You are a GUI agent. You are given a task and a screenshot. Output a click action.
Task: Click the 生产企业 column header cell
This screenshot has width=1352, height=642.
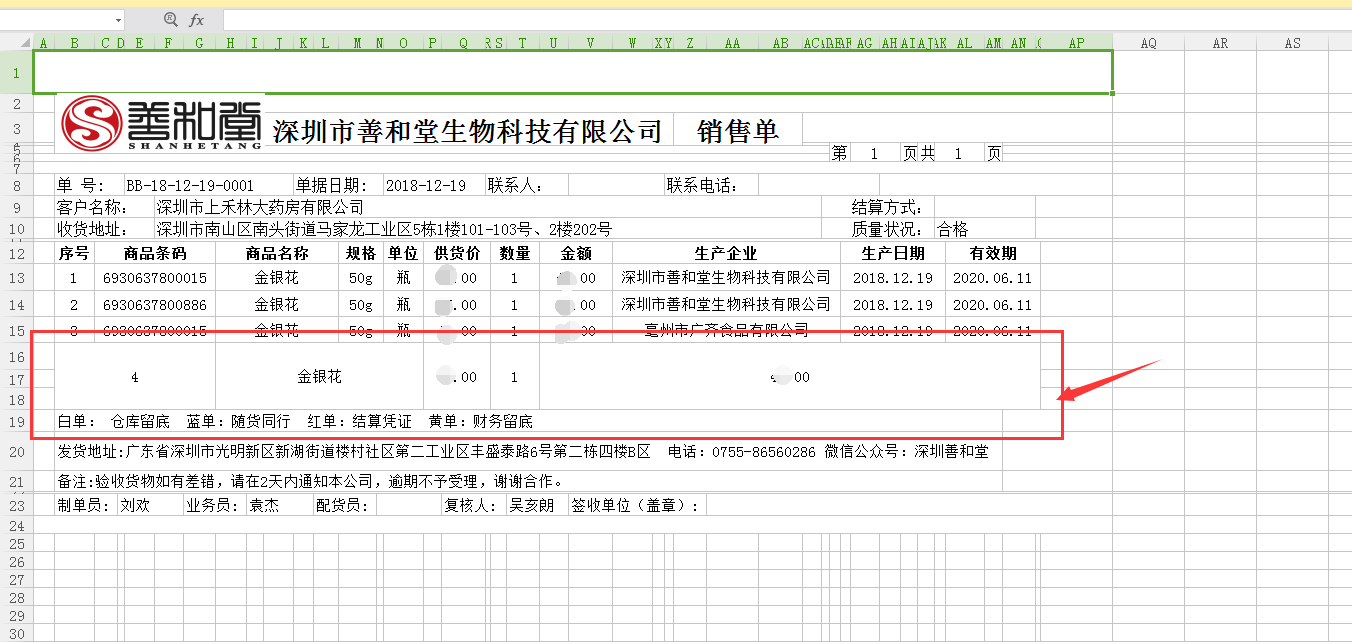click(x=725, y=253)
